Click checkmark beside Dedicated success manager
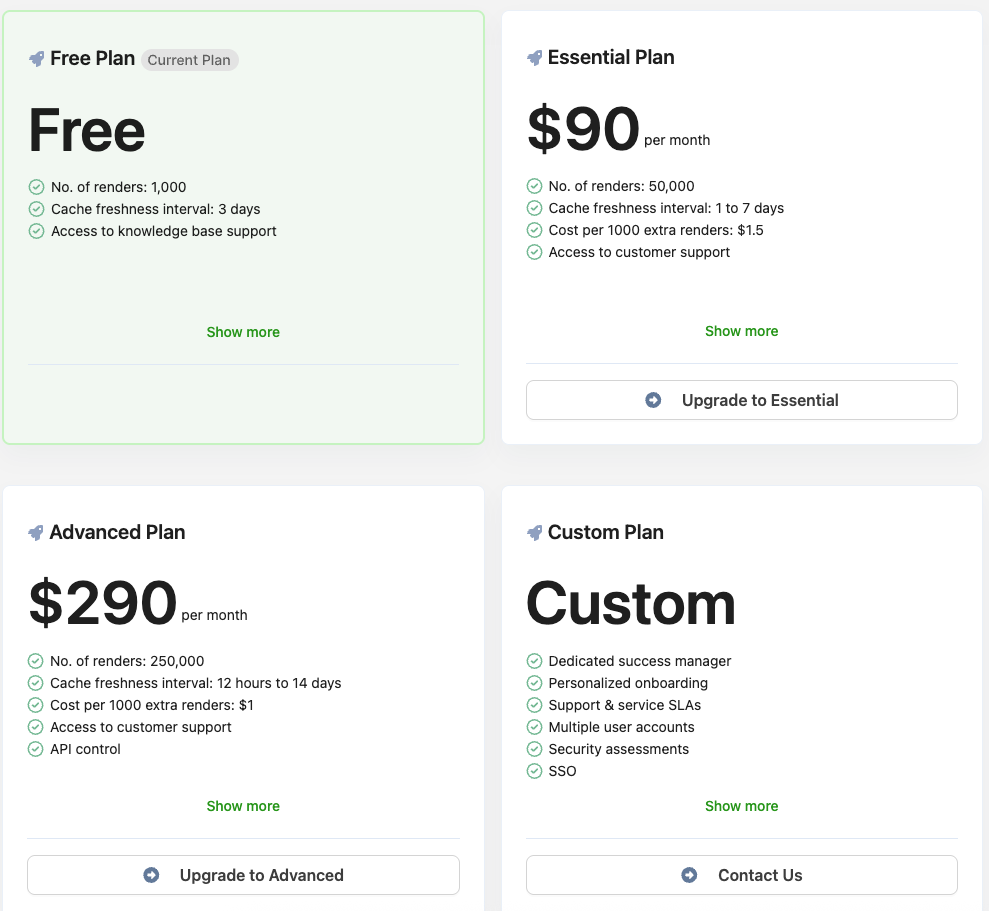This screenshot has height=911, width=989. (534, 661)
